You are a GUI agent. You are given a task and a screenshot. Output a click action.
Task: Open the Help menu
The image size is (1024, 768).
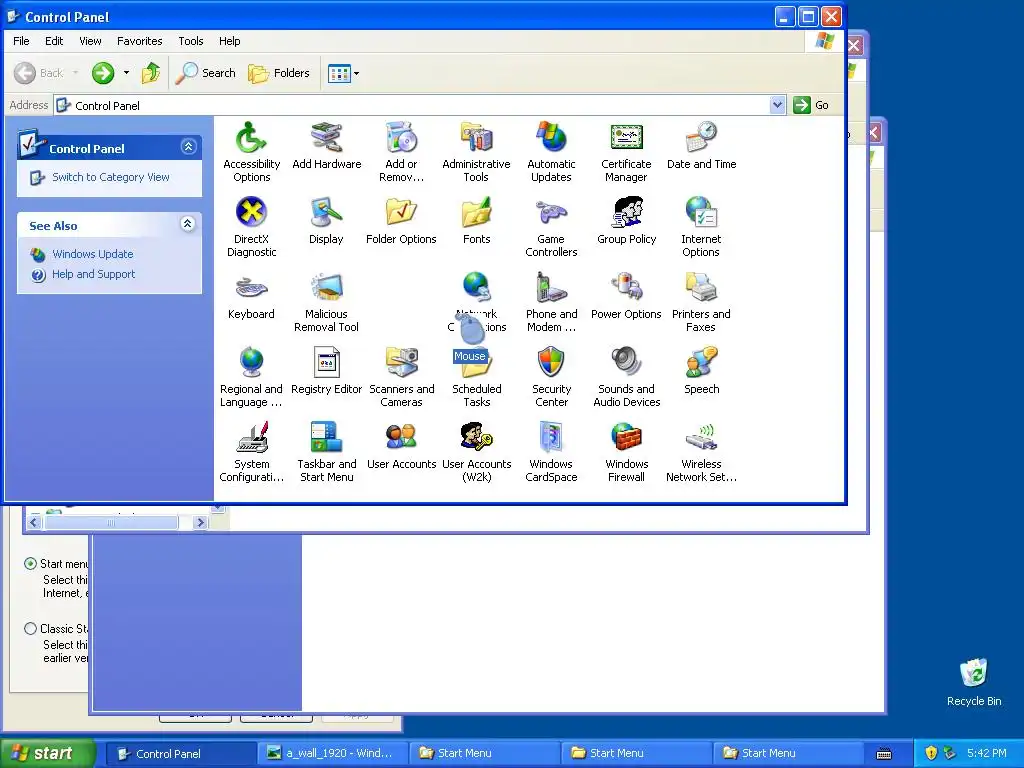229,41
